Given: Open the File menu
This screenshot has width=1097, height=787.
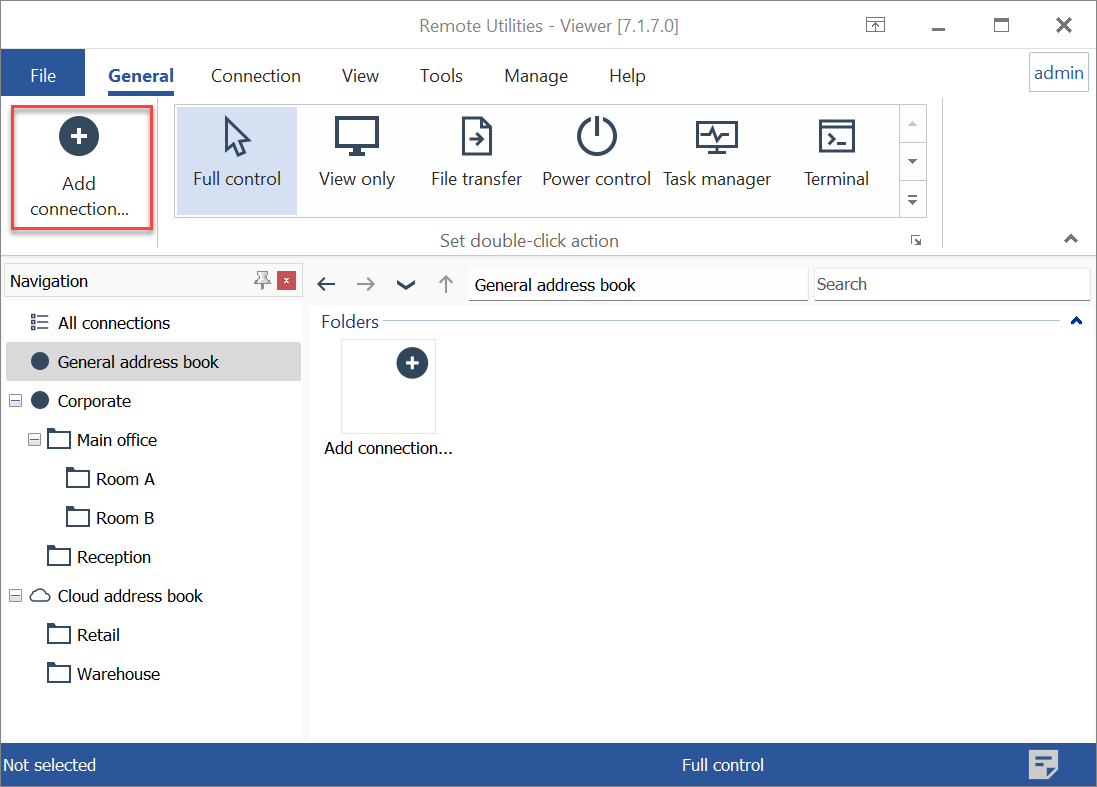Looking at the screenshot, I should [43, 76].
